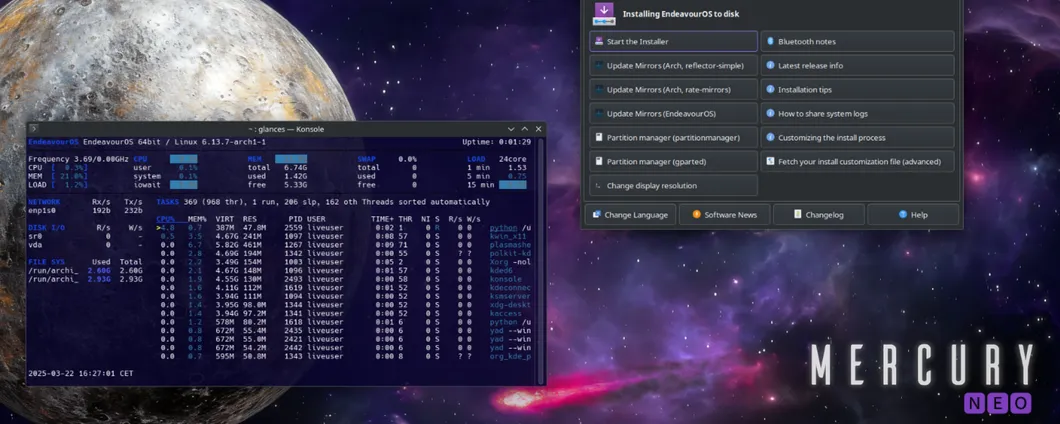Click the document icon on Partition manager (gparted)
The width and height of the screenshot is (1060, 424).
pyautogui.click(x=599, y=162)
